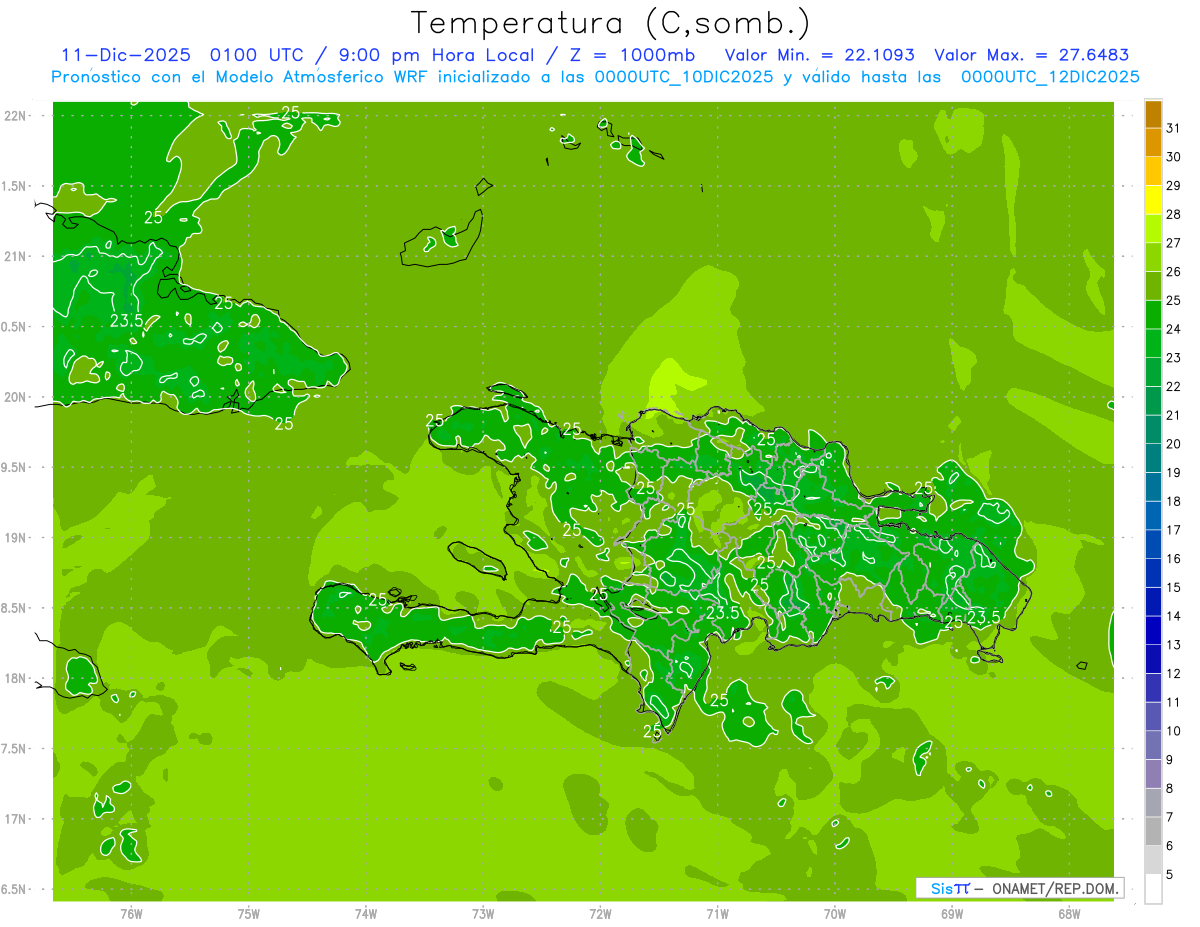Pick the light green band between 26 and 27

click(1153, 257)
